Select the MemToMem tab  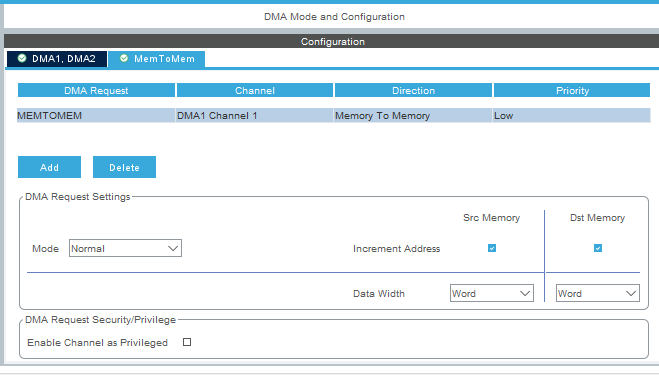[157, 59]
